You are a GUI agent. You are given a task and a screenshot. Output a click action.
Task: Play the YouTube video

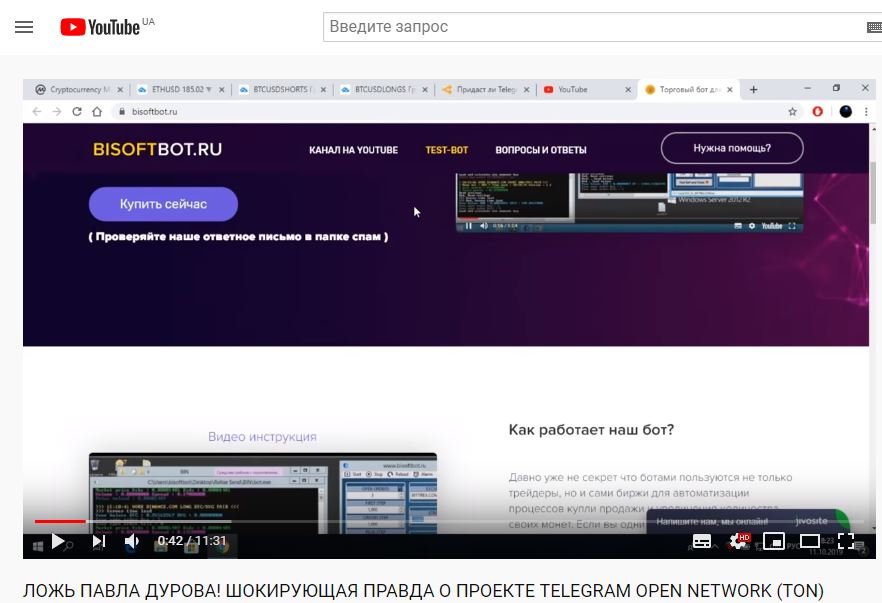(x=57, y=541)
